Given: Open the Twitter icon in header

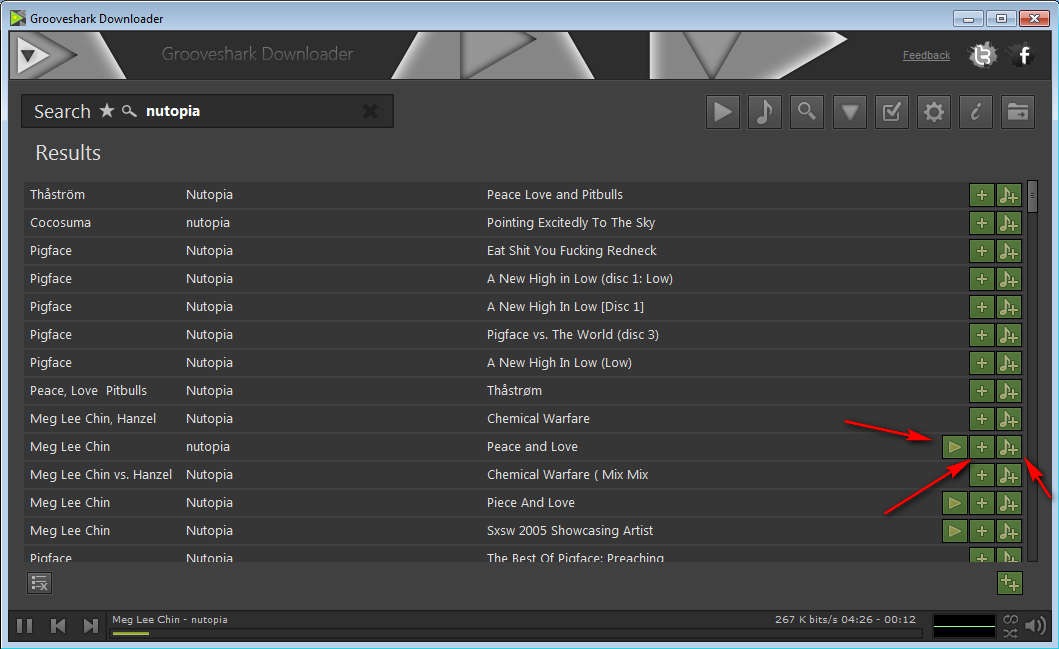Looking at the screenshot, I should pos(983,55).
